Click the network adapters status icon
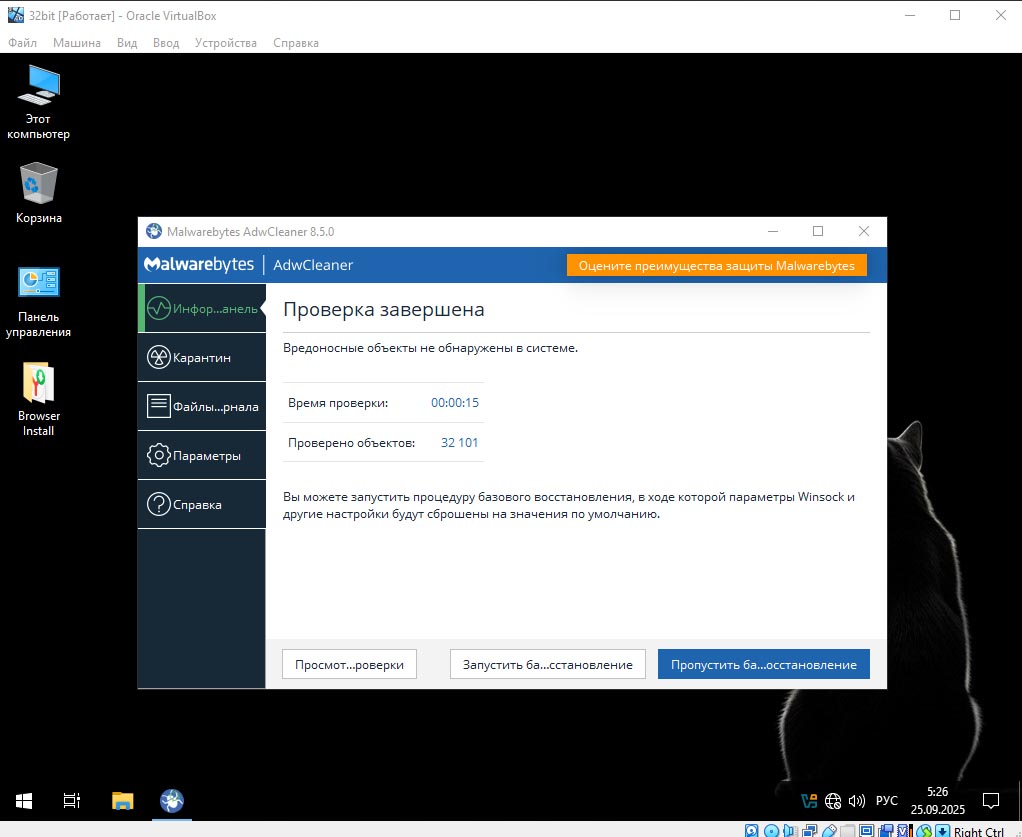The width and height of the screenshot is (1022, 837). (810, 830)
